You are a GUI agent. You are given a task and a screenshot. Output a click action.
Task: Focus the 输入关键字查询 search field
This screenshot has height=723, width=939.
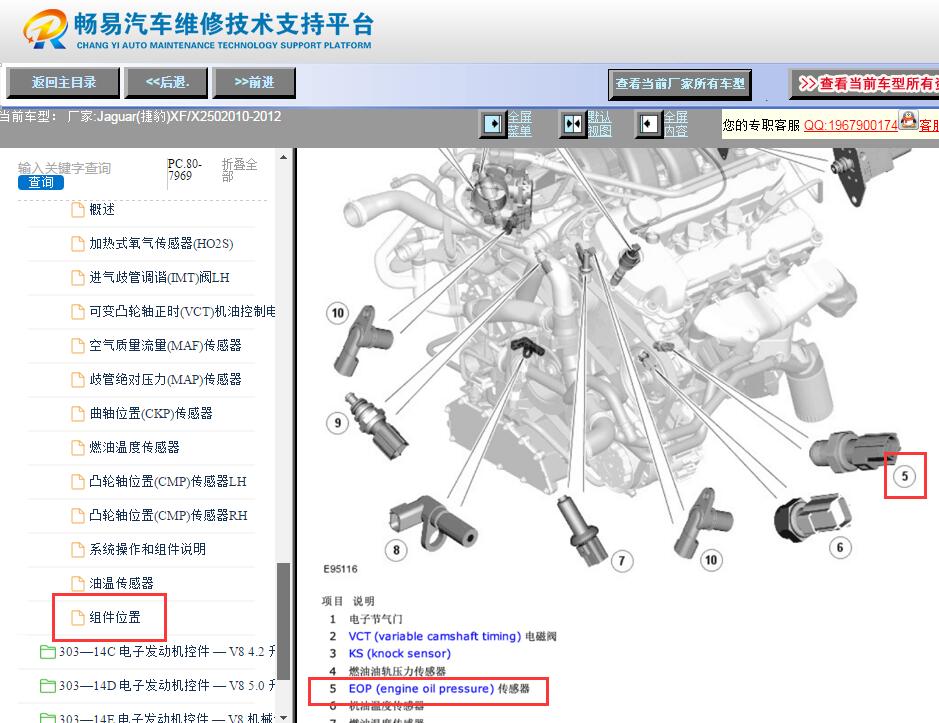(x=65, y=168)
